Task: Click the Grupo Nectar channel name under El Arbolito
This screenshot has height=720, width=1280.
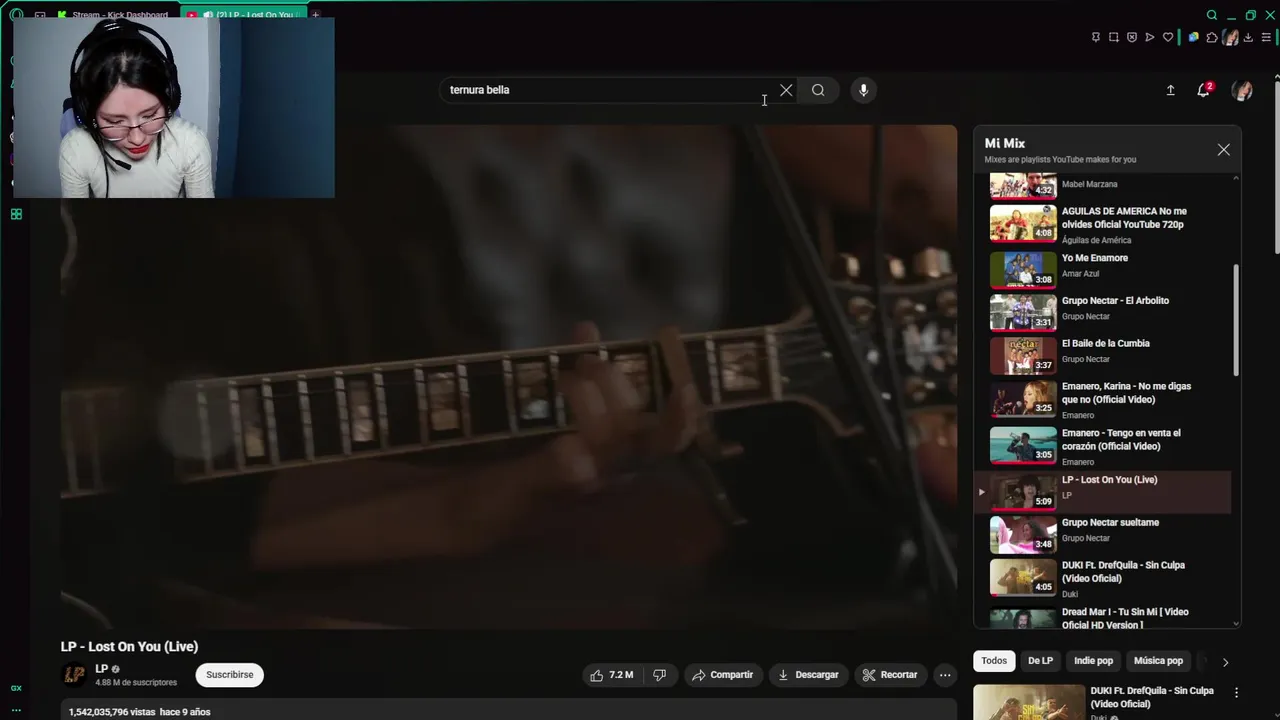Action: pos(1085,317)
